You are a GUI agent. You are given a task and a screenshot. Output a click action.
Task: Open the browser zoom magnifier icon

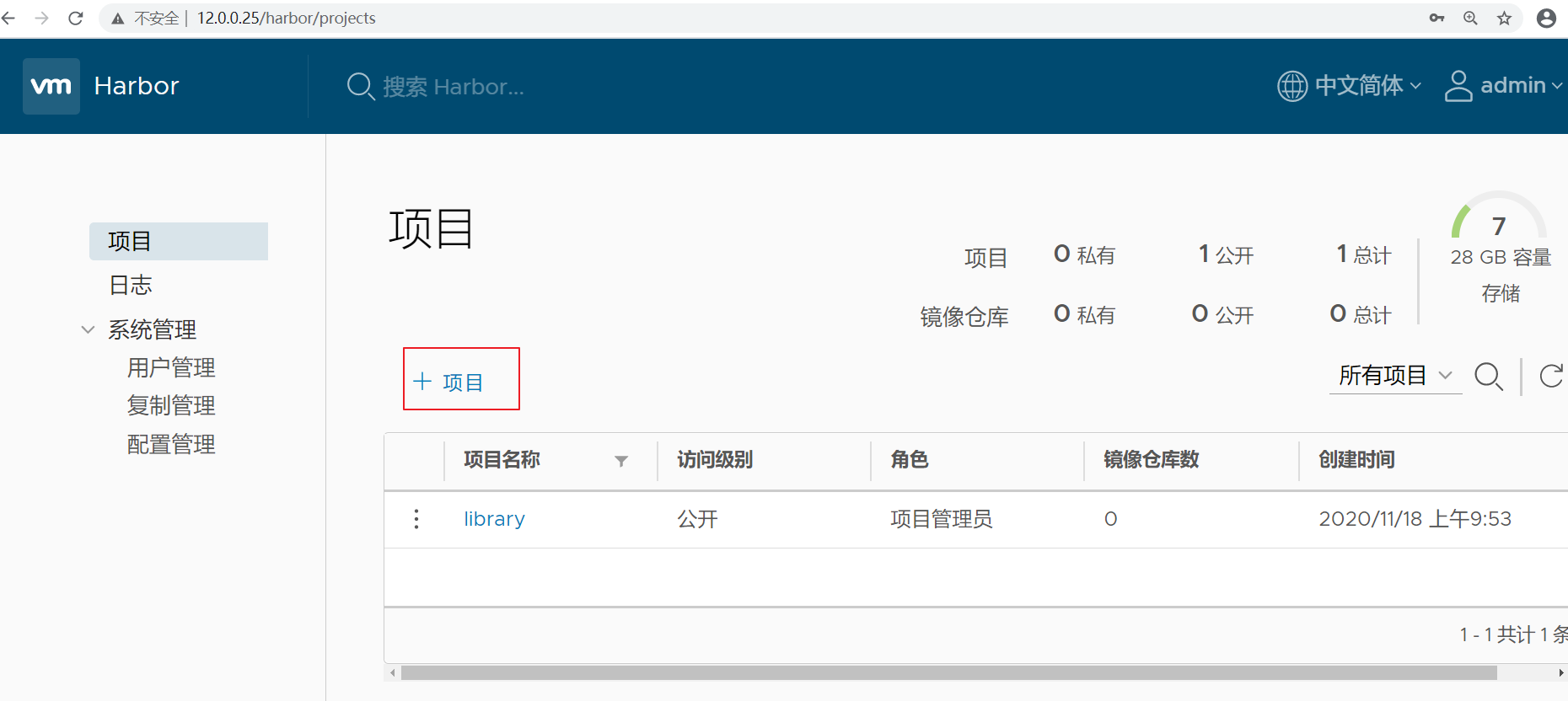coord(1470,18)
